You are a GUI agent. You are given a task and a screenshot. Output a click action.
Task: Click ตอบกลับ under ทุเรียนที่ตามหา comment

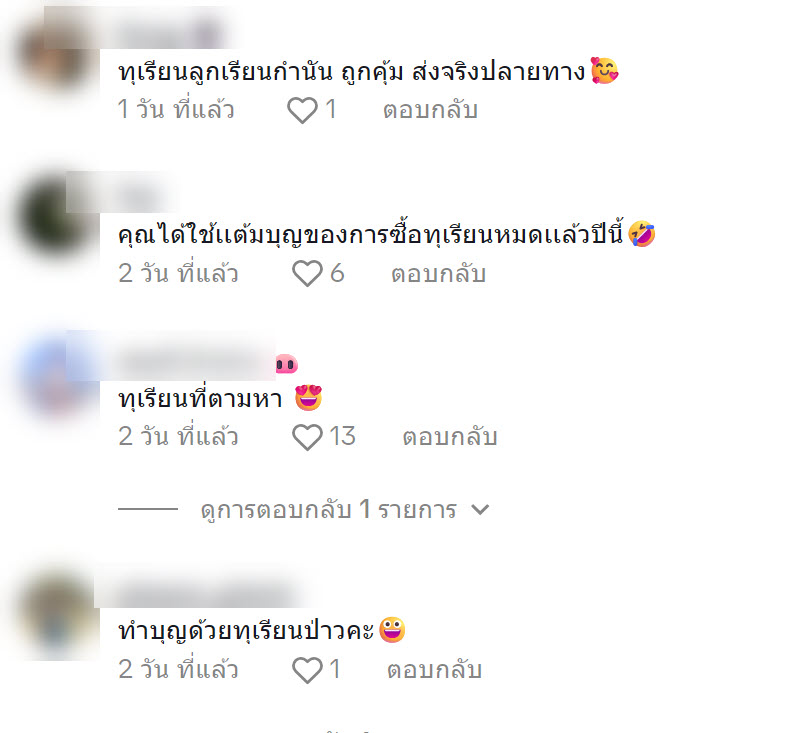click(450, 437)
